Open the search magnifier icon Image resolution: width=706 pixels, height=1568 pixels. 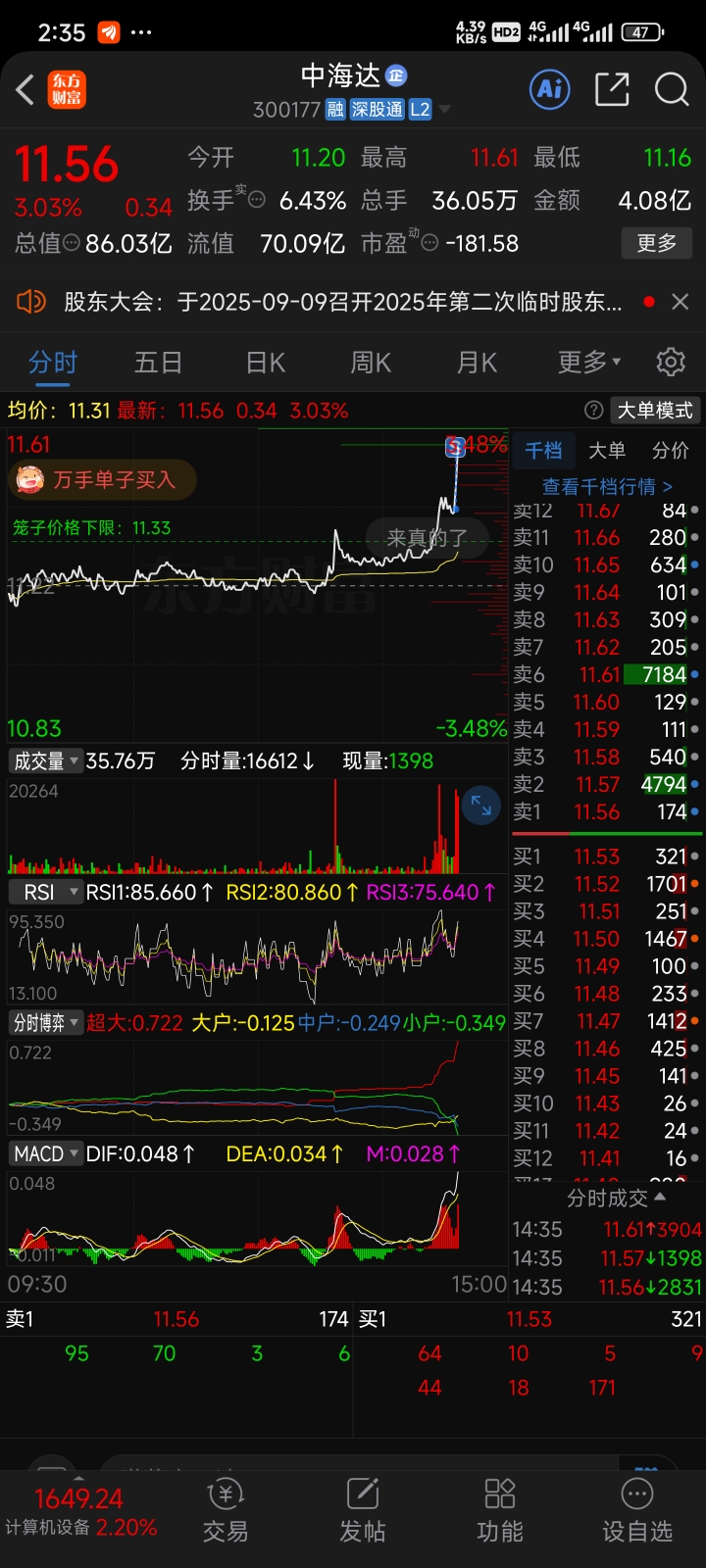click(672, 89)
